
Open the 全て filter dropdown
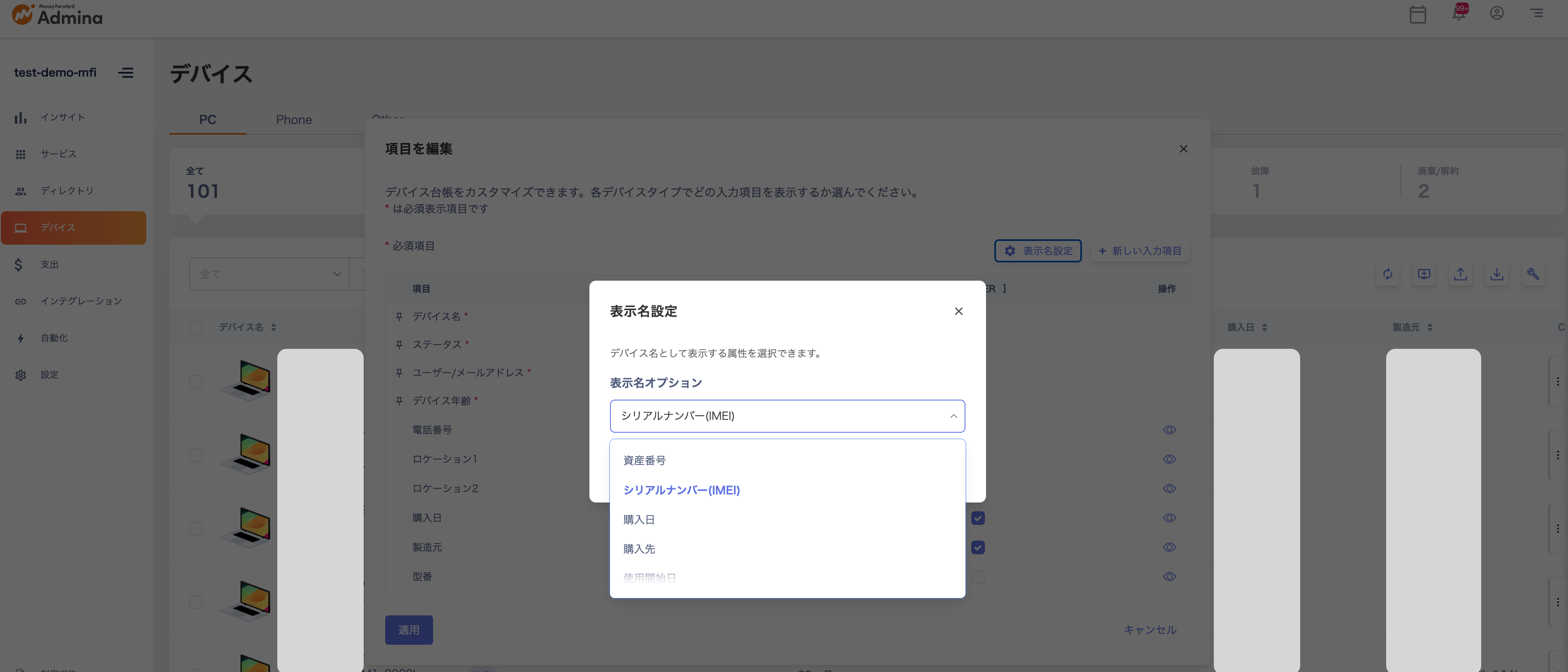coord(269,274)
